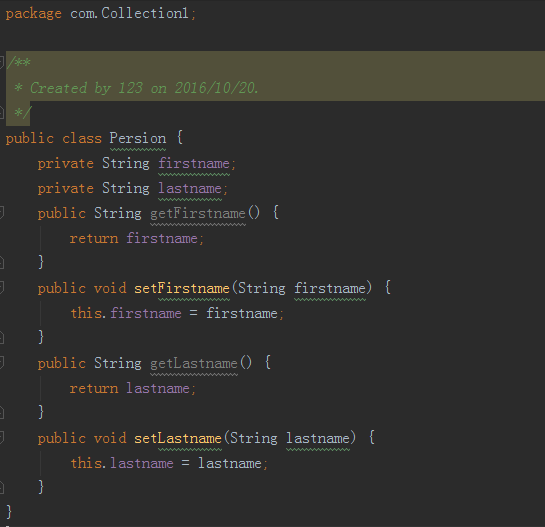Click 'private' on the lastname field line

66,188
